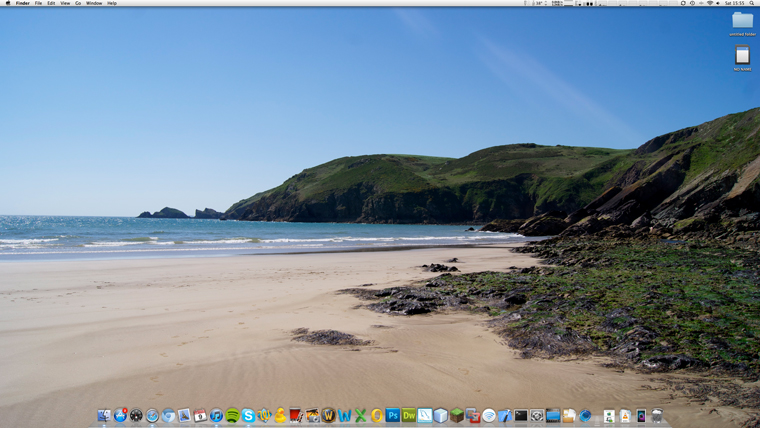Open the VirtualBox cube icon
The image size is (760, 428).
[441, 415]
